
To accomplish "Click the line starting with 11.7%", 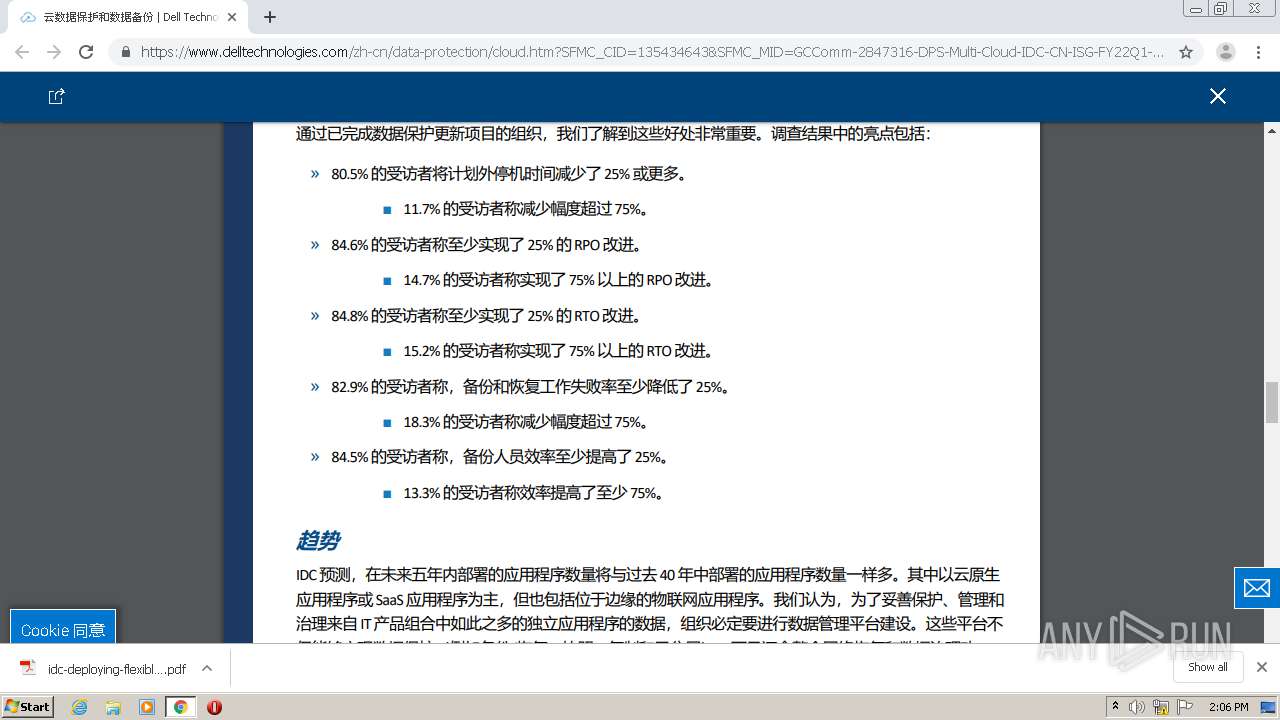I will pyautogui.click(x=526, y=209).
